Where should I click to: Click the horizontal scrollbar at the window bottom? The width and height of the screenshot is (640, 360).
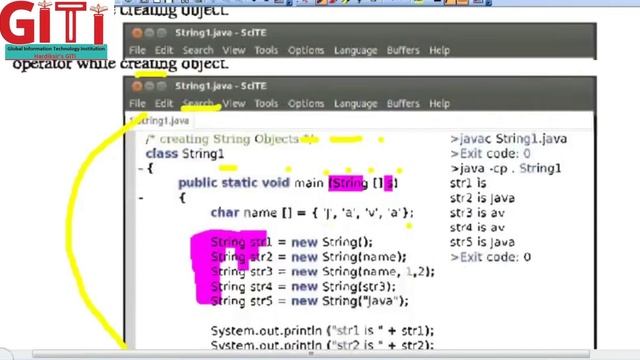311,354
